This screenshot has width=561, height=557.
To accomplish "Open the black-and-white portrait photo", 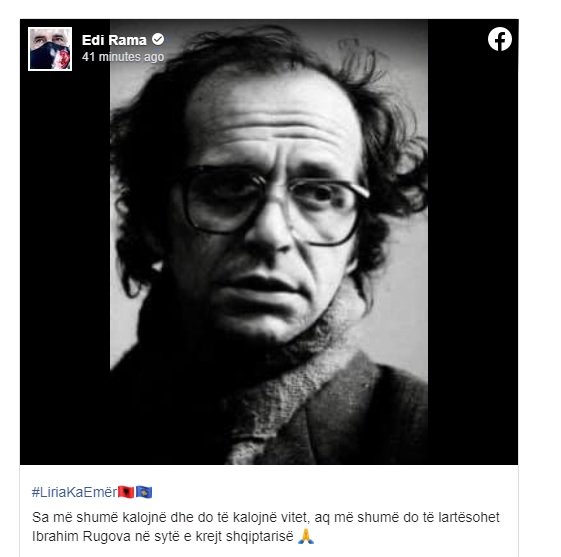I will pos(269,242).
